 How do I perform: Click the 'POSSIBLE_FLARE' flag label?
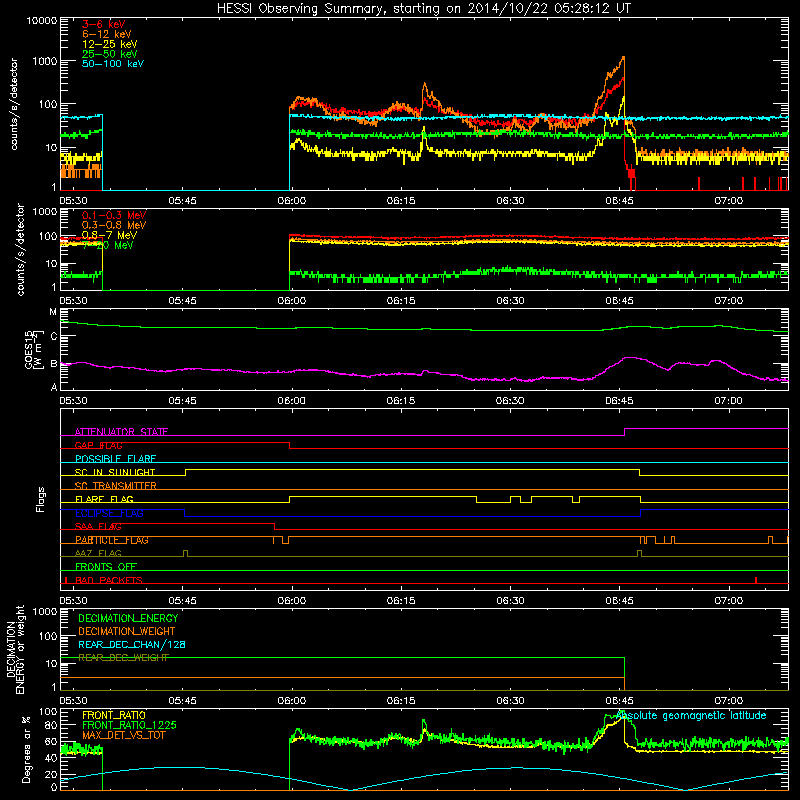point(115,459)
